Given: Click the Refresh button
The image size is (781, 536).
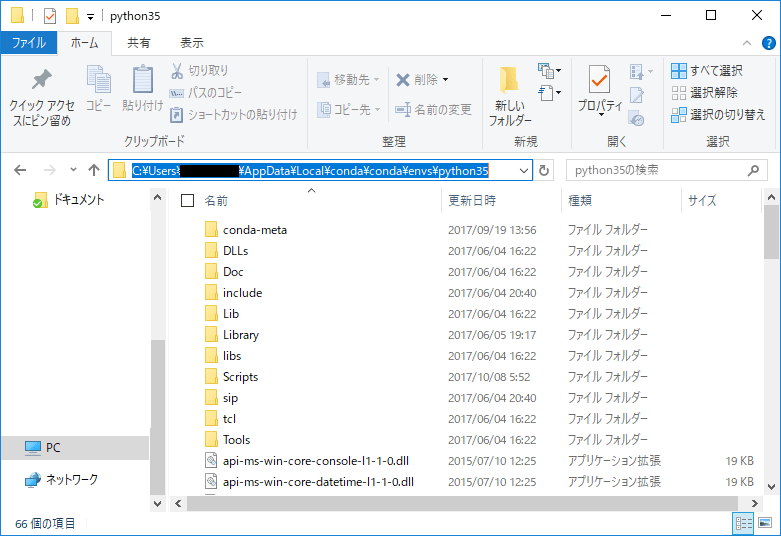Looking at the screenshot, I should coord(544,170).
